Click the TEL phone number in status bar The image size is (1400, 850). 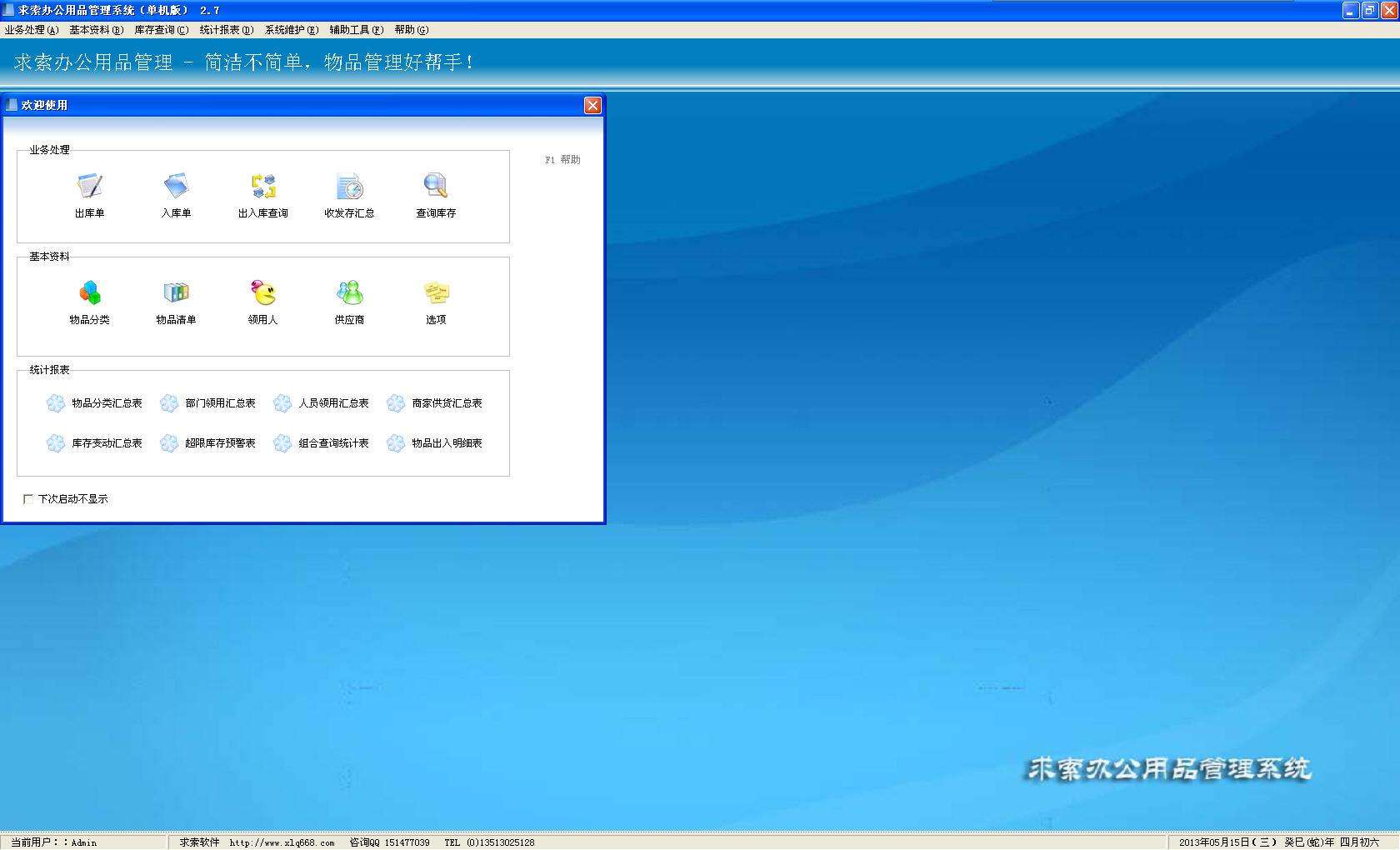click(489, 842)
